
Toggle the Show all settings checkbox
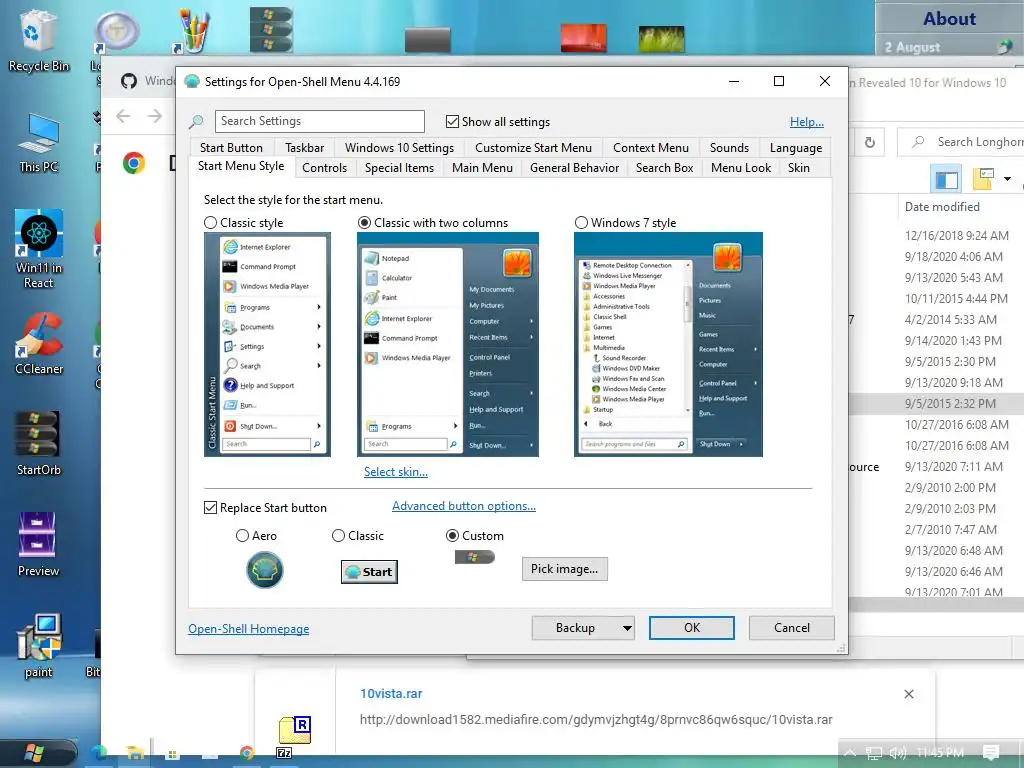[x=452, y=121]
